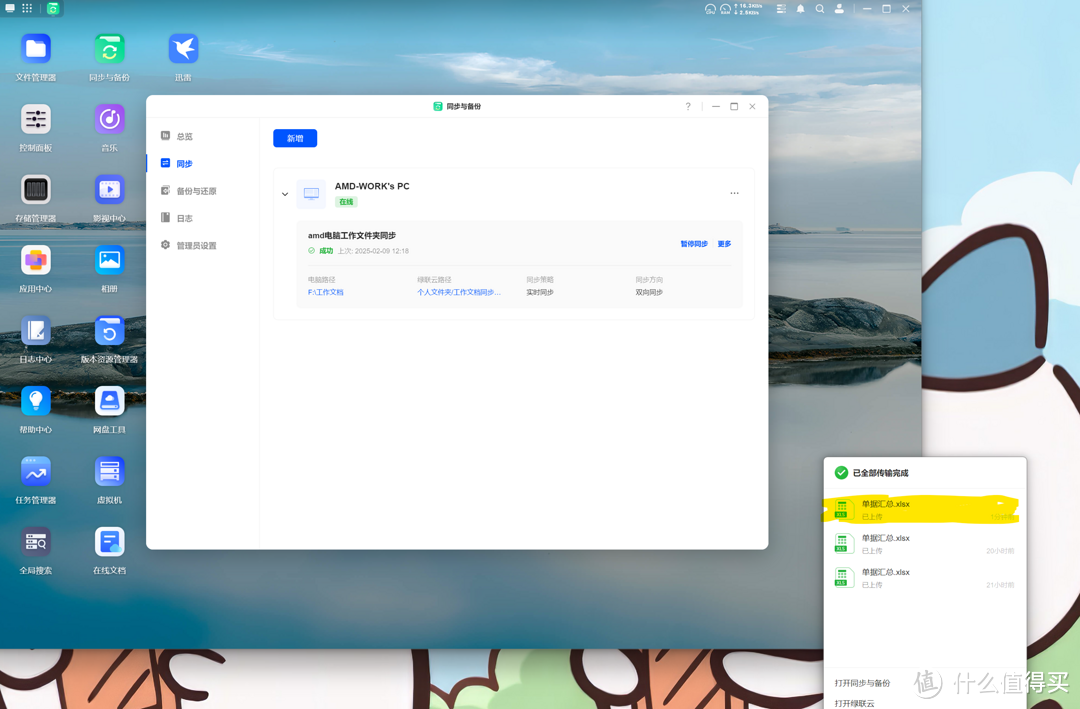Launch the 任务管理器 icon

click(36, 472)
